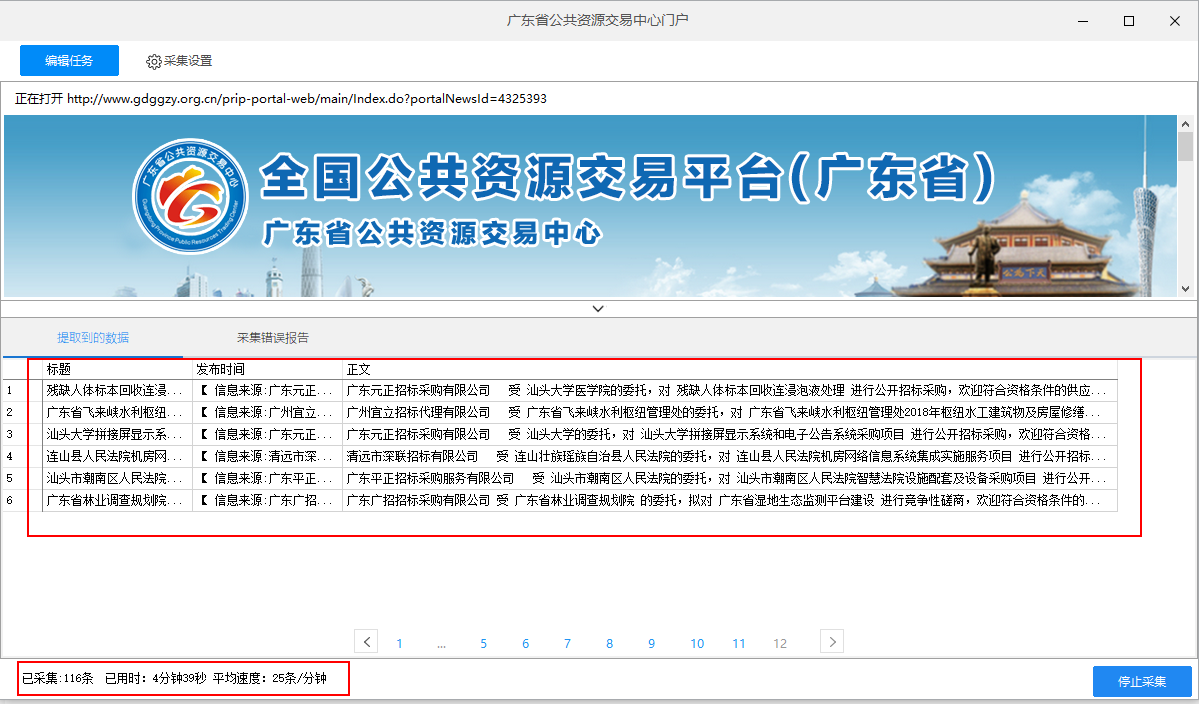Click the 发布时间 column header
Screen dimensions: 1199x704
point(268,369)
